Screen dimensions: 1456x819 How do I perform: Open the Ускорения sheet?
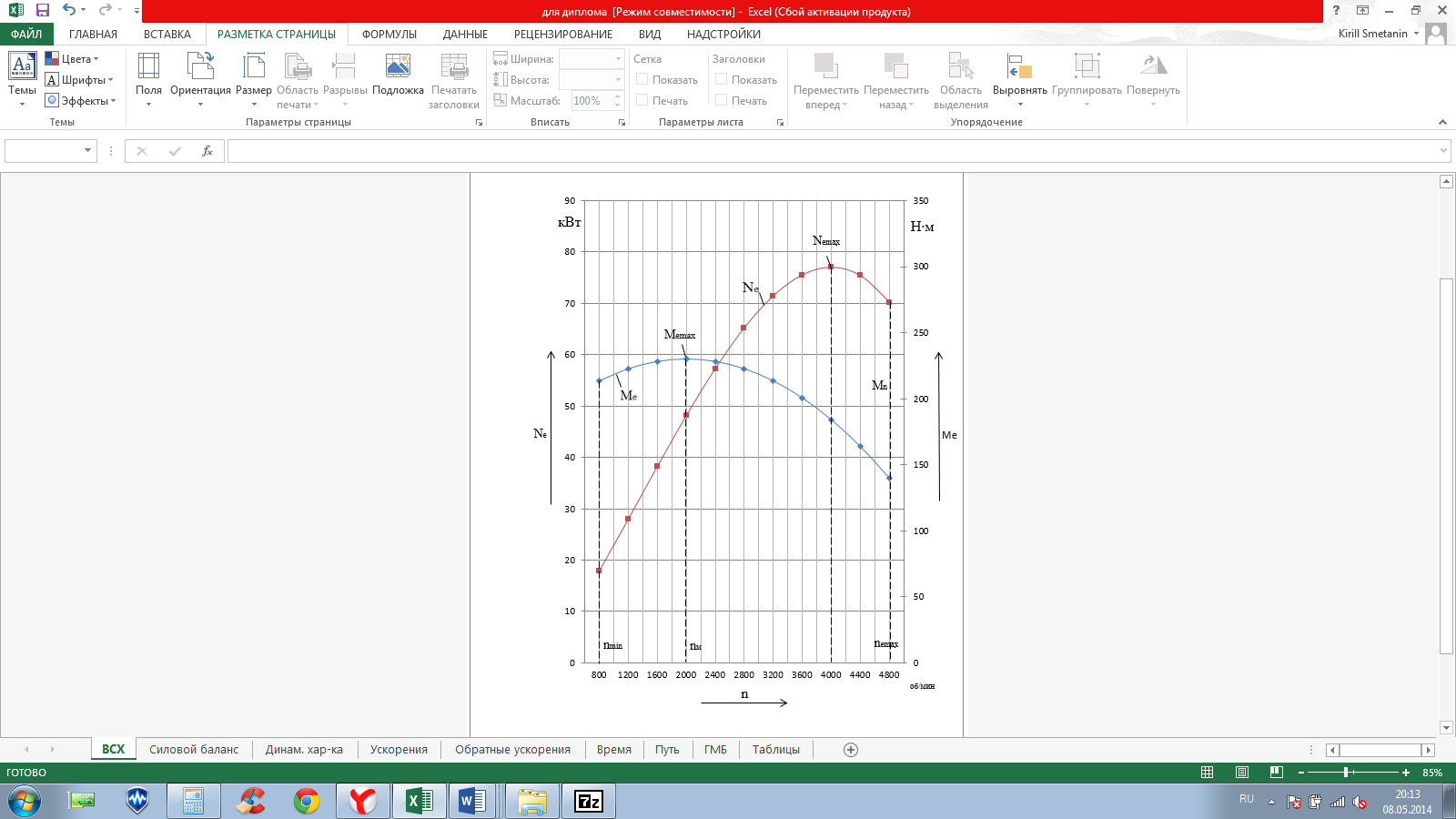pos(399,750)
